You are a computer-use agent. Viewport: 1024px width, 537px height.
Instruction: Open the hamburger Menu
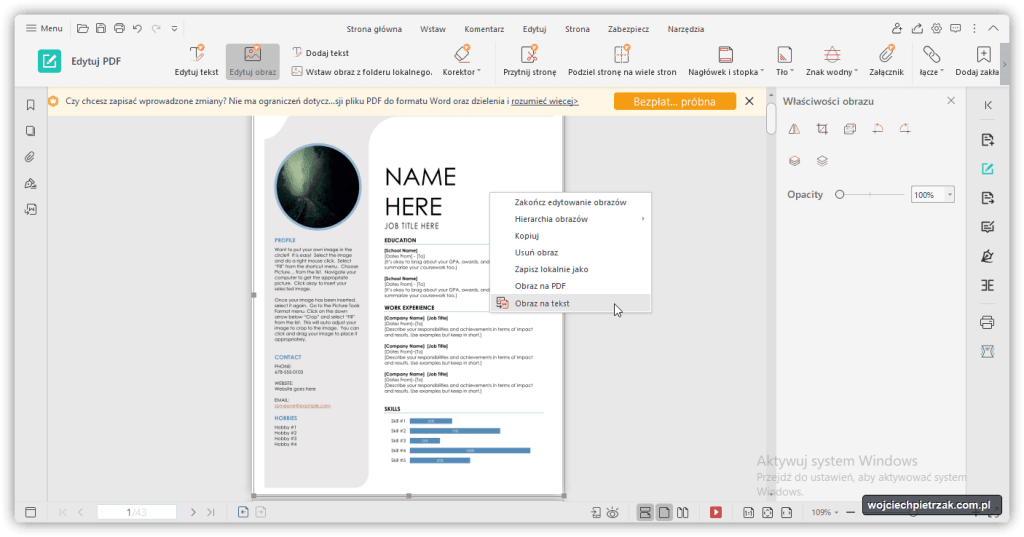tap(44, 28)
